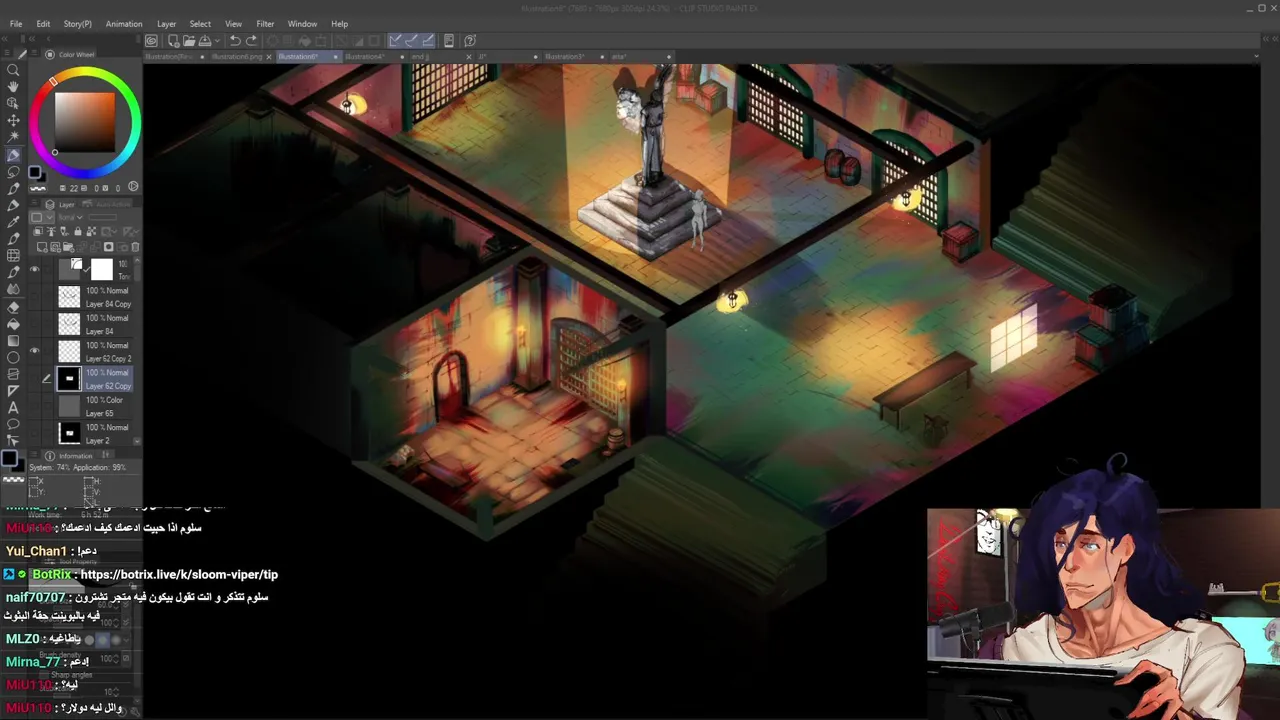
Task: Show the Layer 84 Copy layer
Action: (x=35, y=297)
